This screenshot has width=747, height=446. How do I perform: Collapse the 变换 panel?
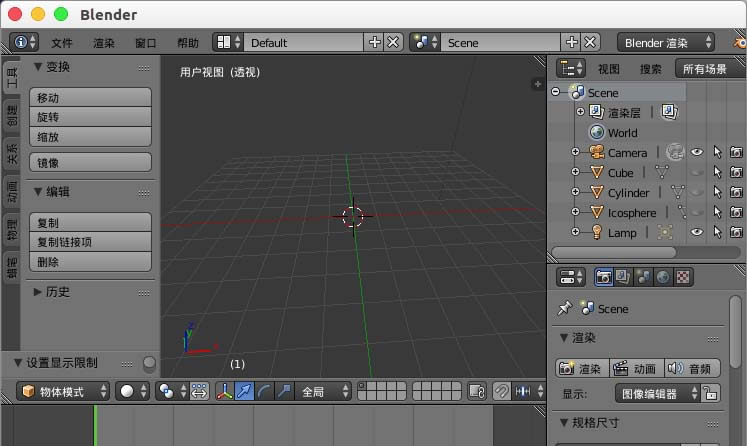pos(38,67)
